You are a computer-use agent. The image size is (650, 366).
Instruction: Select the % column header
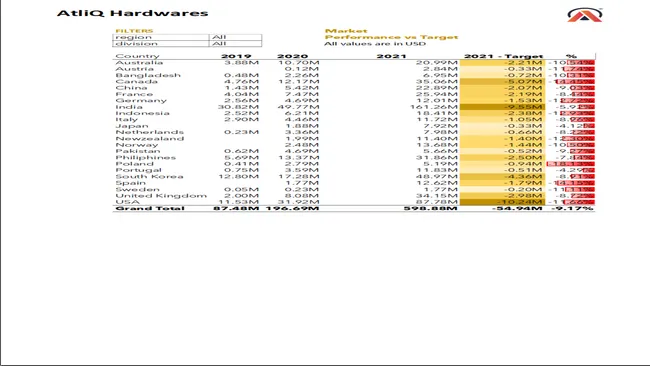(x=571, y=56)
